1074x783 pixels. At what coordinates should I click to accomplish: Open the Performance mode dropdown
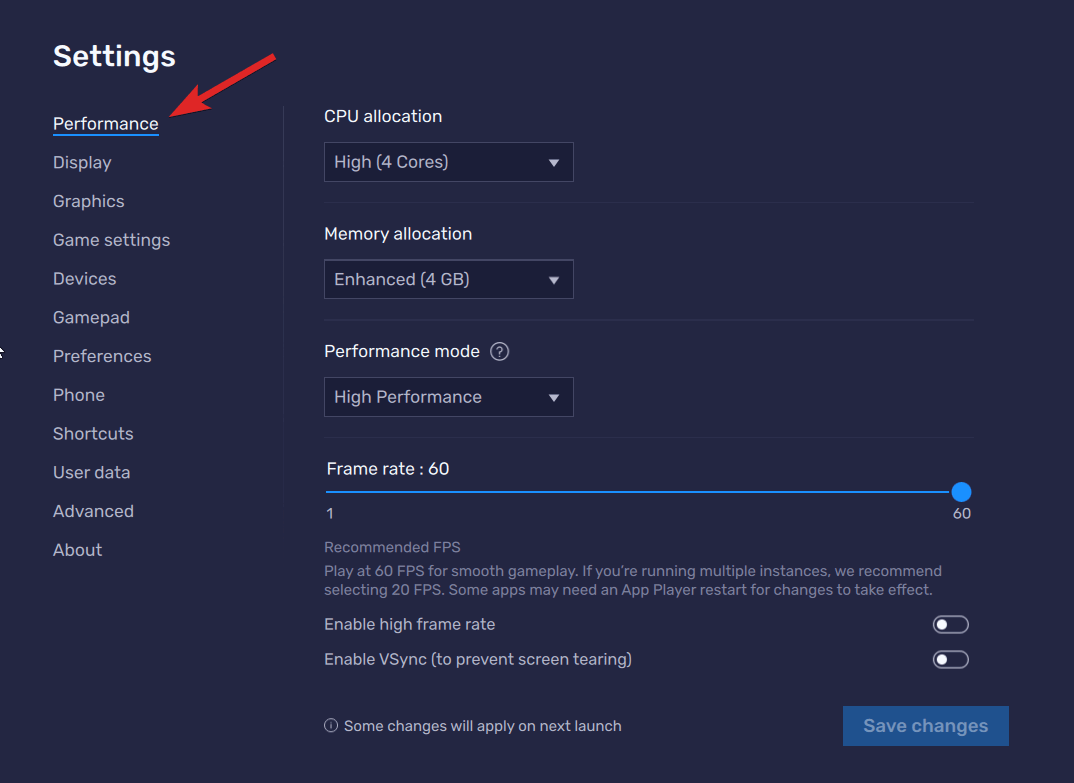(x=448, y=397)
